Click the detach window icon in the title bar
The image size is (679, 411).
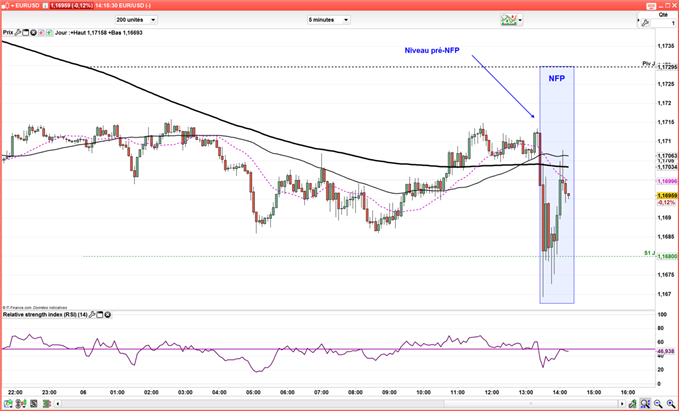pos(651,6)
